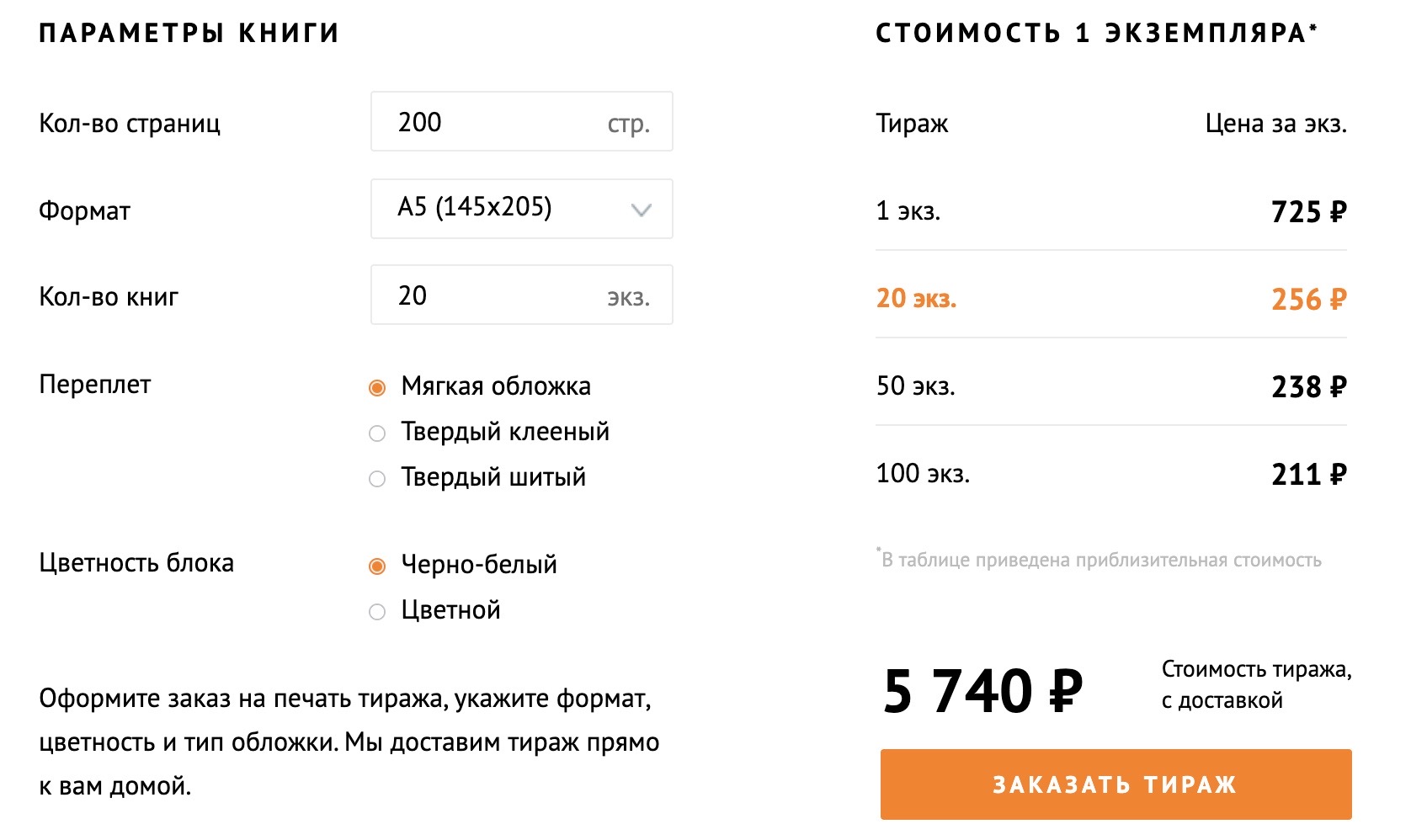Click the 5 740 ₽ total cost
Image resolution: width=1411 pixels, height=840 pixels.
tap(982, 691)
